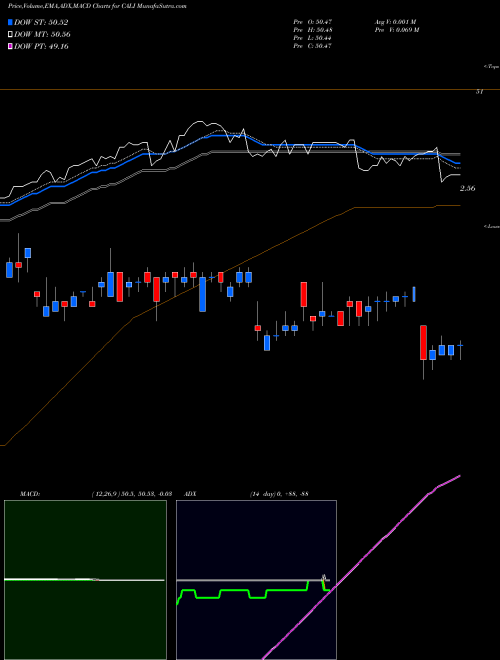Click the magenta DOW PT legend swatch
Viewport: 500px width, 660px height.
pyautogui.click(x=10, y=46)
